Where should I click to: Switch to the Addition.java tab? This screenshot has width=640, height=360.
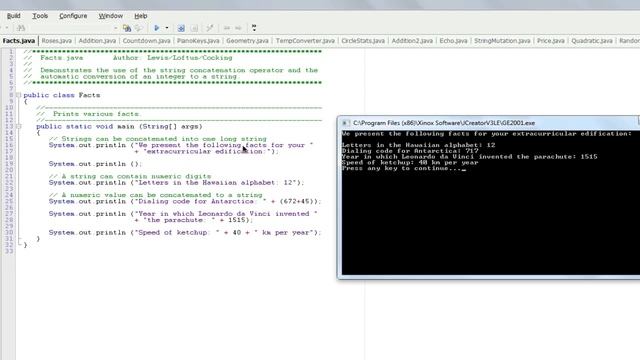click(97, 41)
